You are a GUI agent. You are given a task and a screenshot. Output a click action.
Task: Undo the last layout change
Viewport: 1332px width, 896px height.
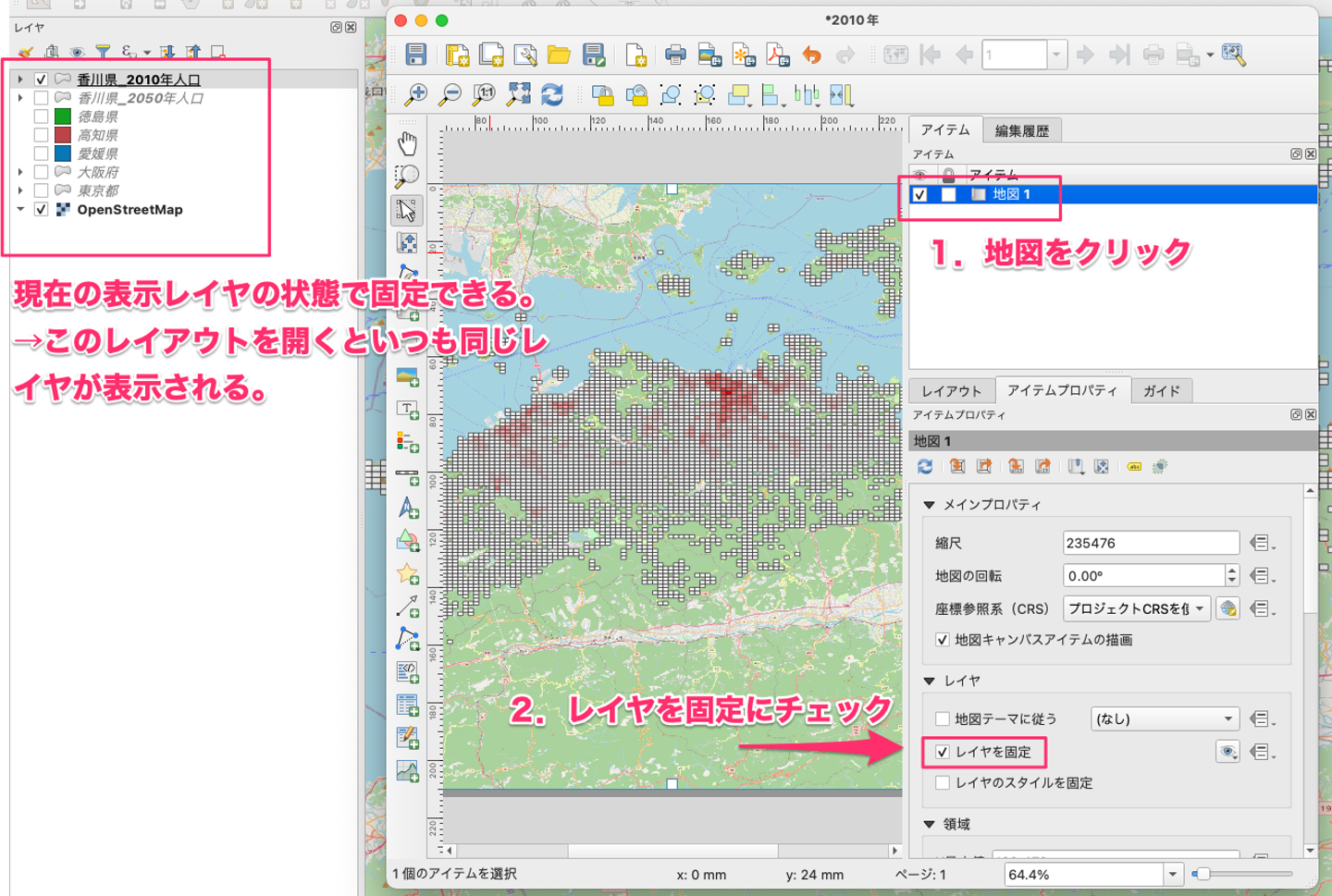point(812,55)
